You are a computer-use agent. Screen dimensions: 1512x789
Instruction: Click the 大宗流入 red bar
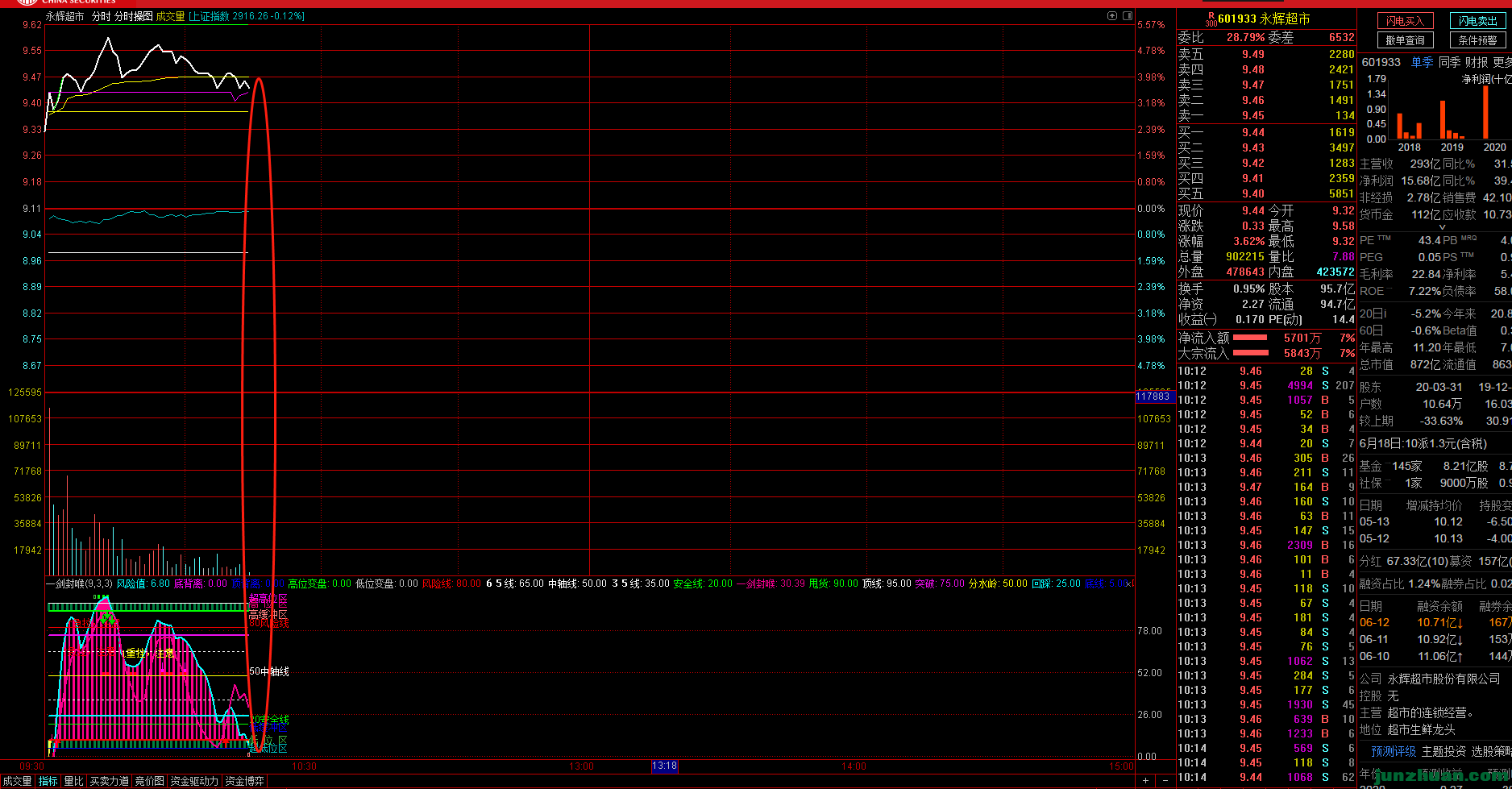click(x=1251, y=353)
